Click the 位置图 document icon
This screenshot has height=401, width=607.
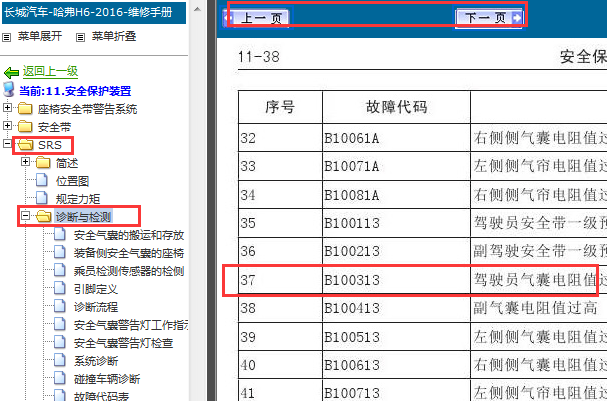[x=41, y=180]
